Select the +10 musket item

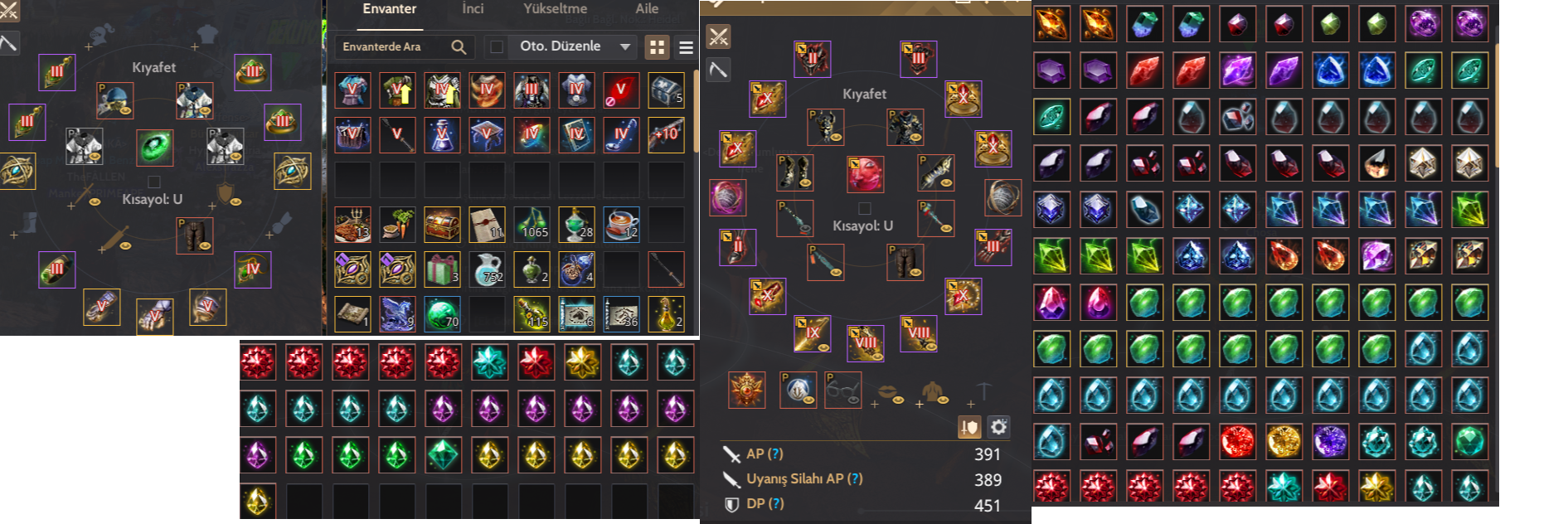click(667, 135)
